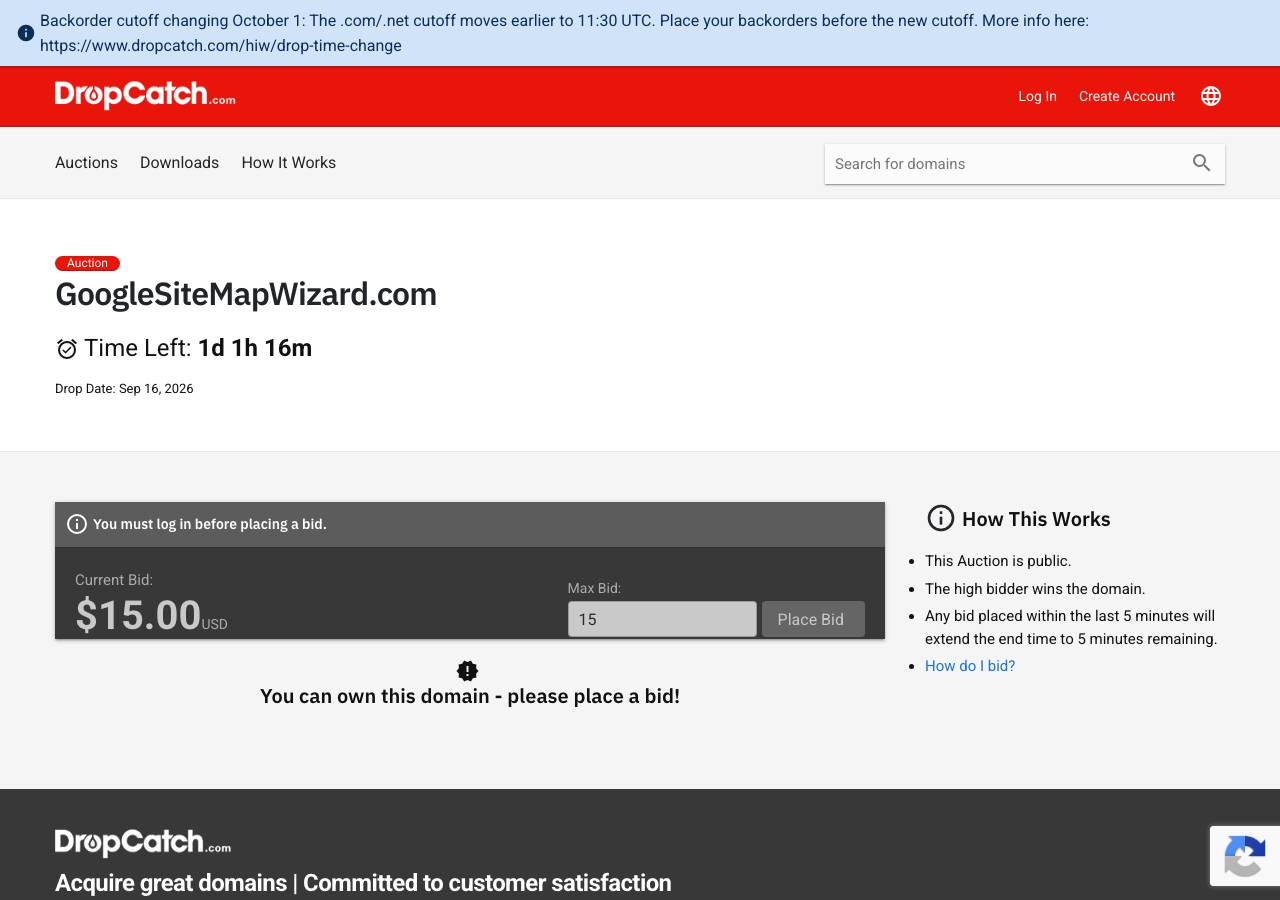
Task: Open the Auctions menu item
Action: click(x=86, y=162)
